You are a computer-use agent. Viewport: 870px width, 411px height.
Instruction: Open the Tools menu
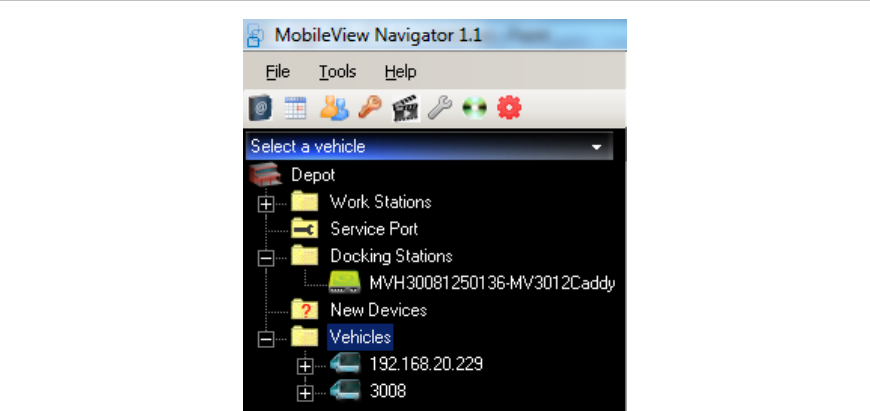tap(337, 72)
